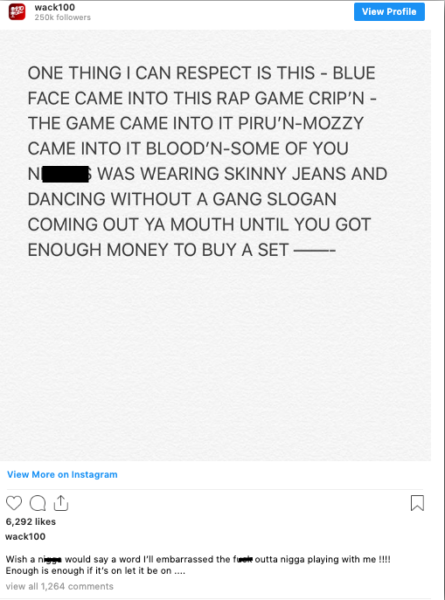Open view all 1,264 comments
Viewport: 445px width, 600px height.
pyautogui.click(x=60, y=586)
